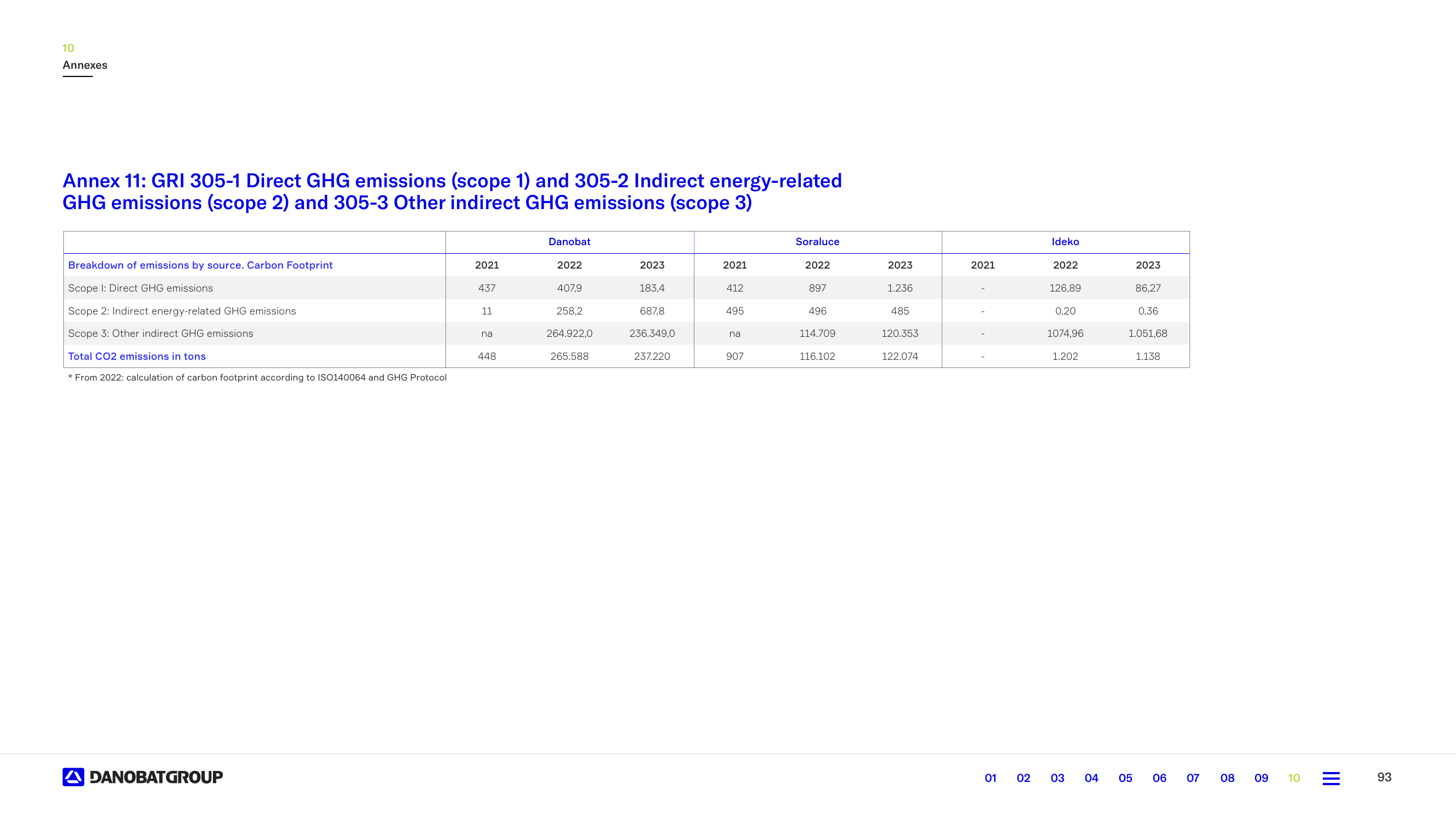
Task: Select Danobat 2023 Scope 3 value 236.349,0
Action: tap(652, 334)
